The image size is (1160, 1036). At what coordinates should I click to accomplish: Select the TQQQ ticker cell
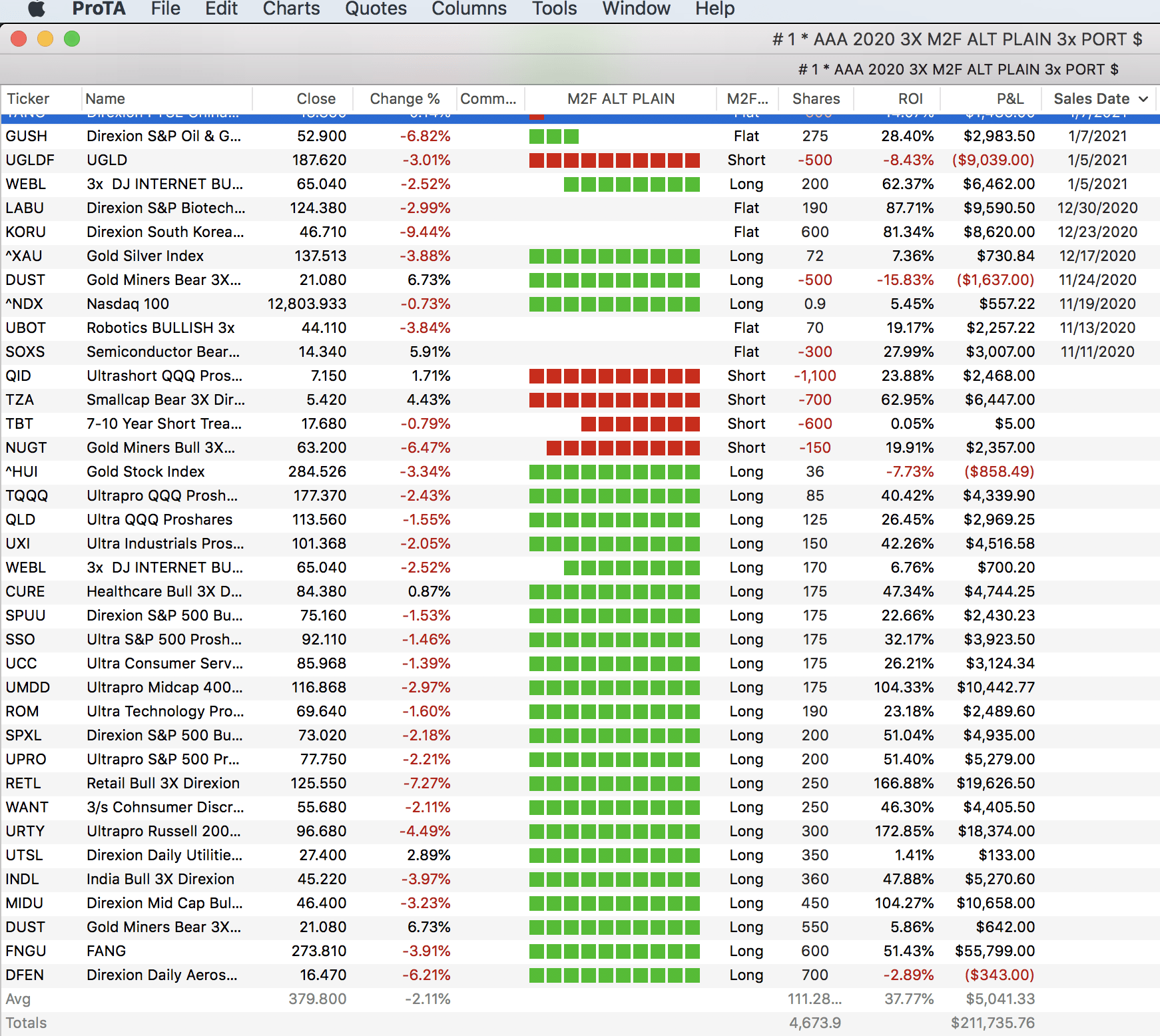click(27, 495)
